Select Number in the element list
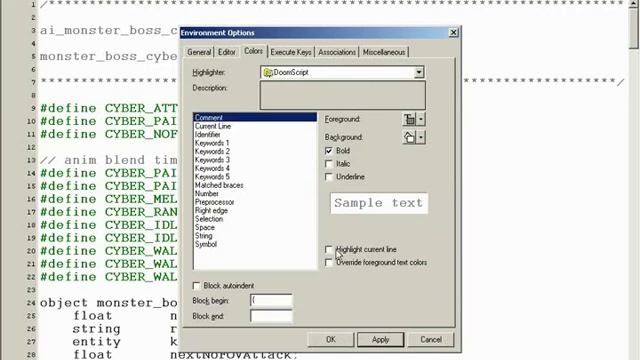Image resolution: width=640 pixels, height=360 pixels. tap(255, 193)
